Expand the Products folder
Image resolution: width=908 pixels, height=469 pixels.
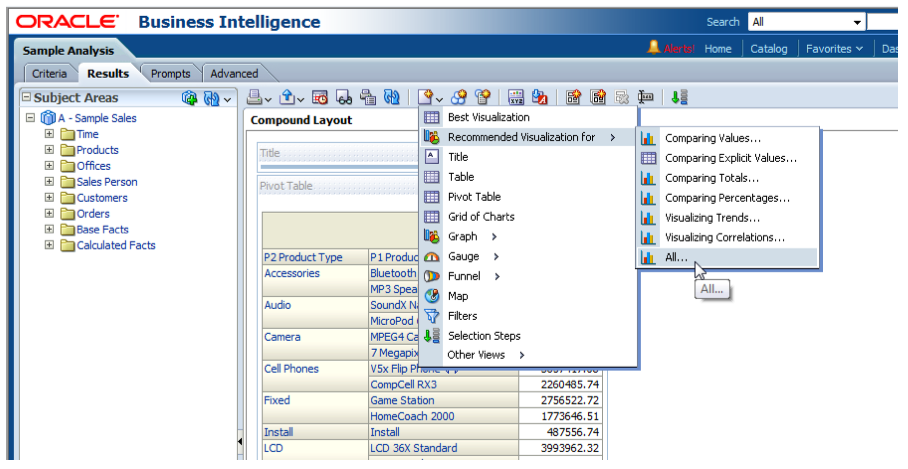click(50, 149)
